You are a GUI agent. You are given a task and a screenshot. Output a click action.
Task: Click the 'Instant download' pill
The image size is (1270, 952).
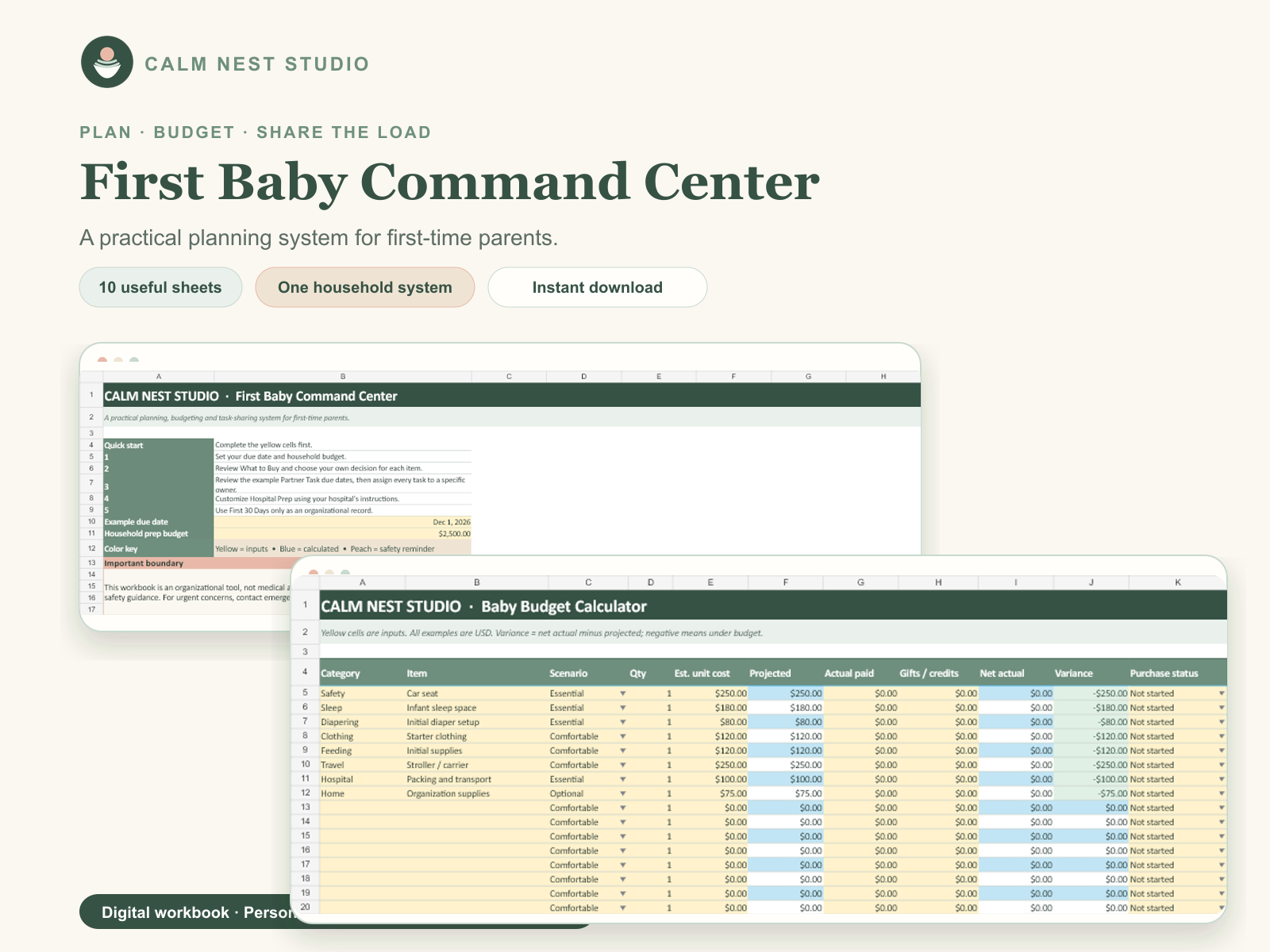[598, 287]
